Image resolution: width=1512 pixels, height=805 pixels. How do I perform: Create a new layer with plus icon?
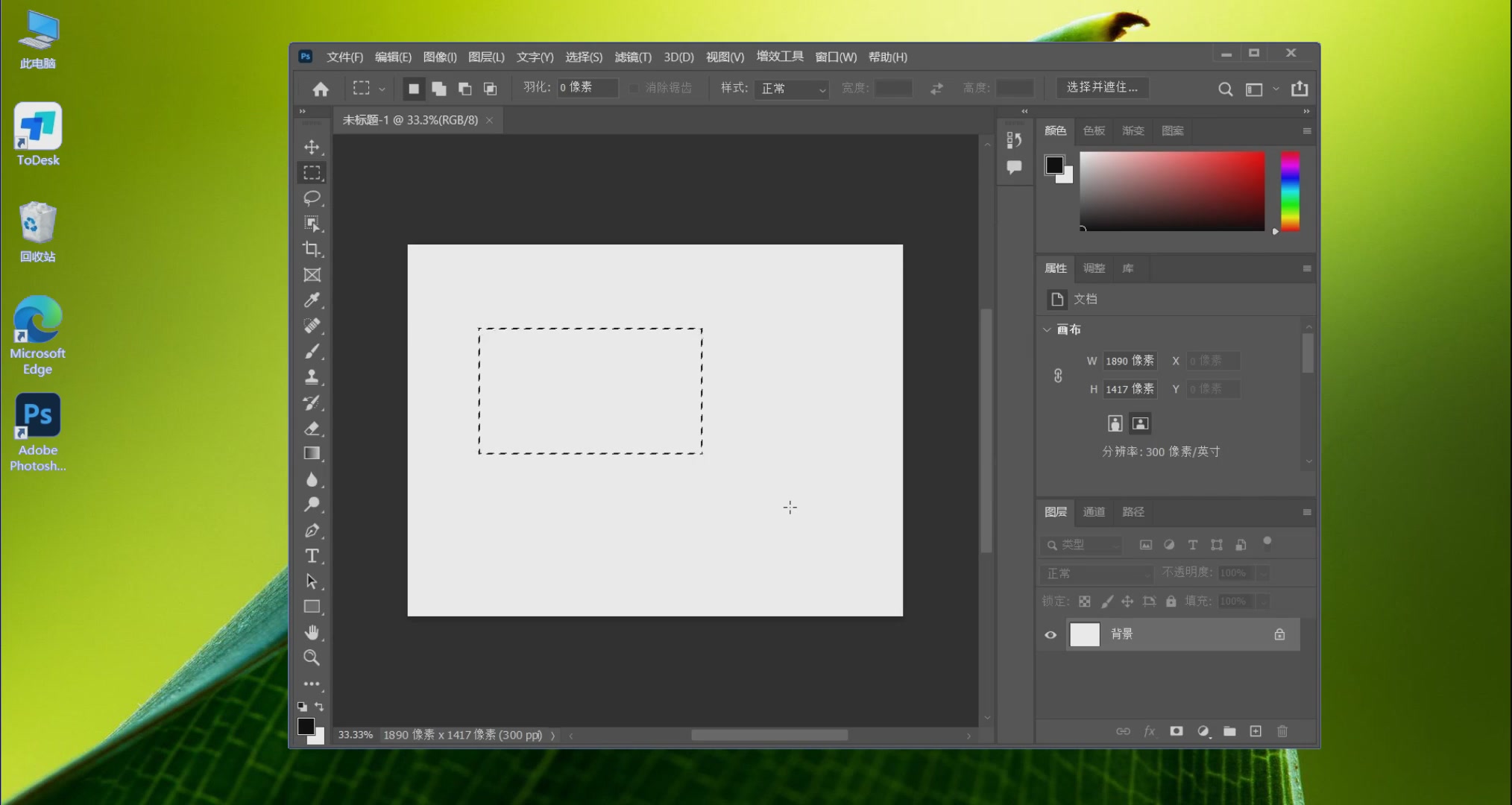(x=1256, y=731)
